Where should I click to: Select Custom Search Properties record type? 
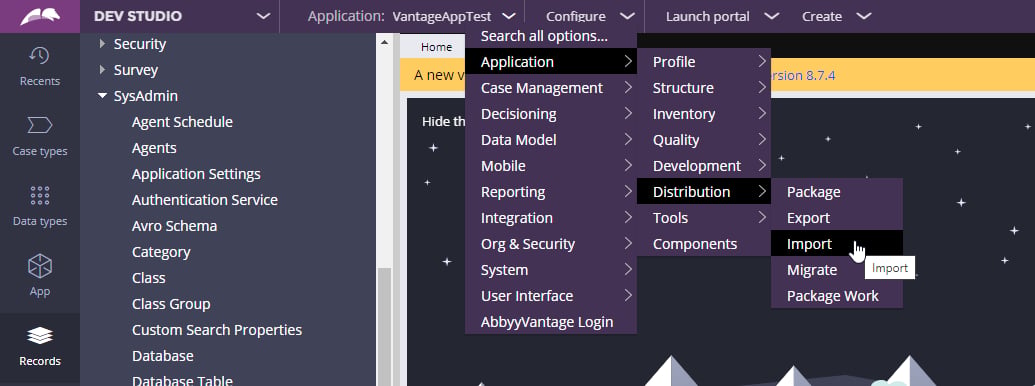tap(217, 330)
